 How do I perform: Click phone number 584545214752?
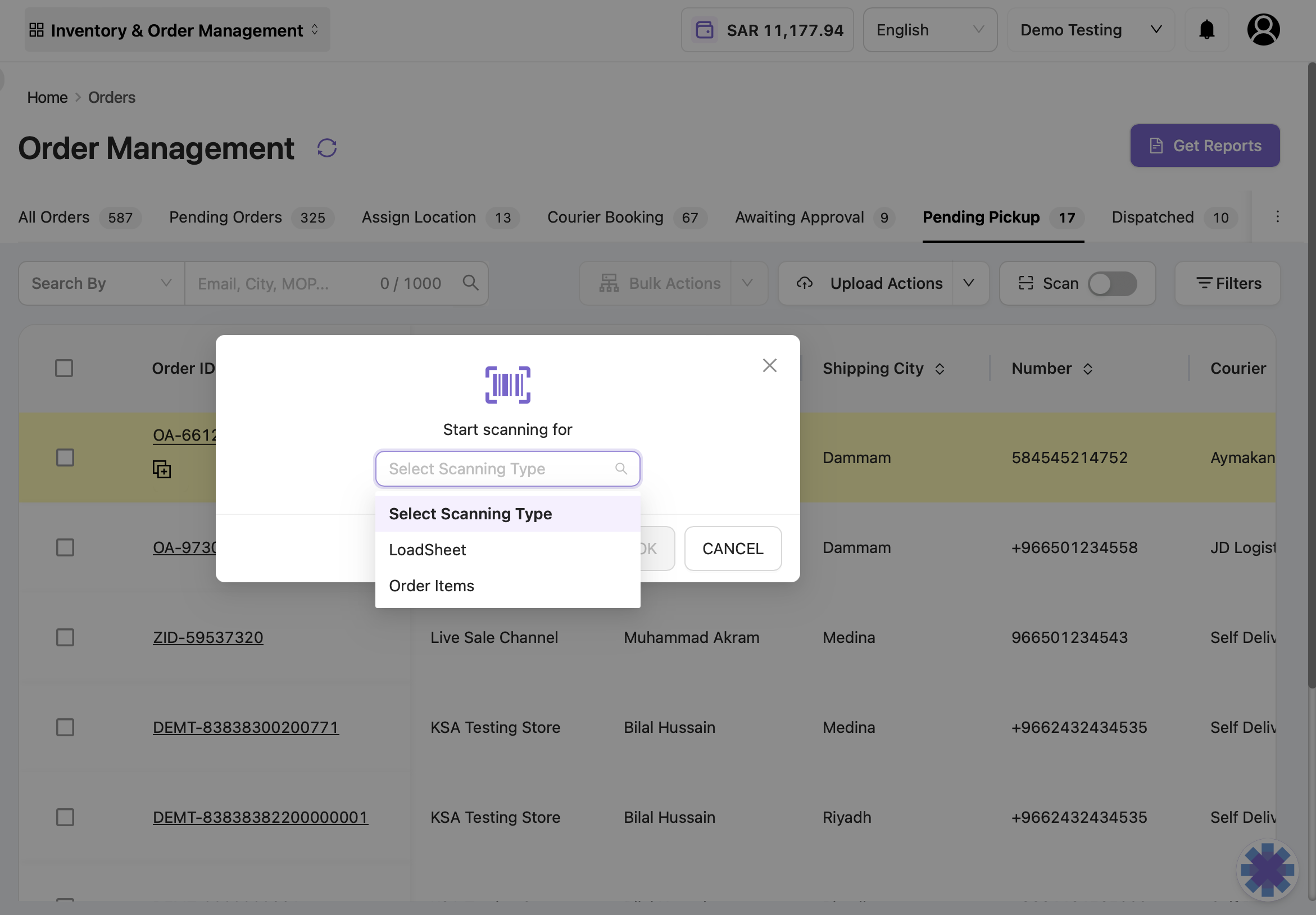[x=1069, y=457]
